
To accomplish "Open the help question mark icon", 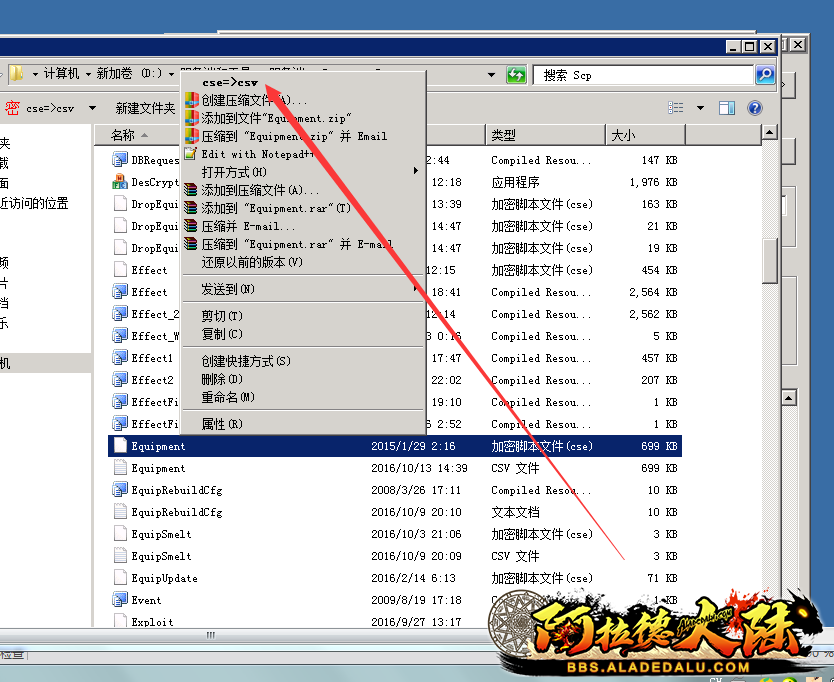I will coord(755,108).
